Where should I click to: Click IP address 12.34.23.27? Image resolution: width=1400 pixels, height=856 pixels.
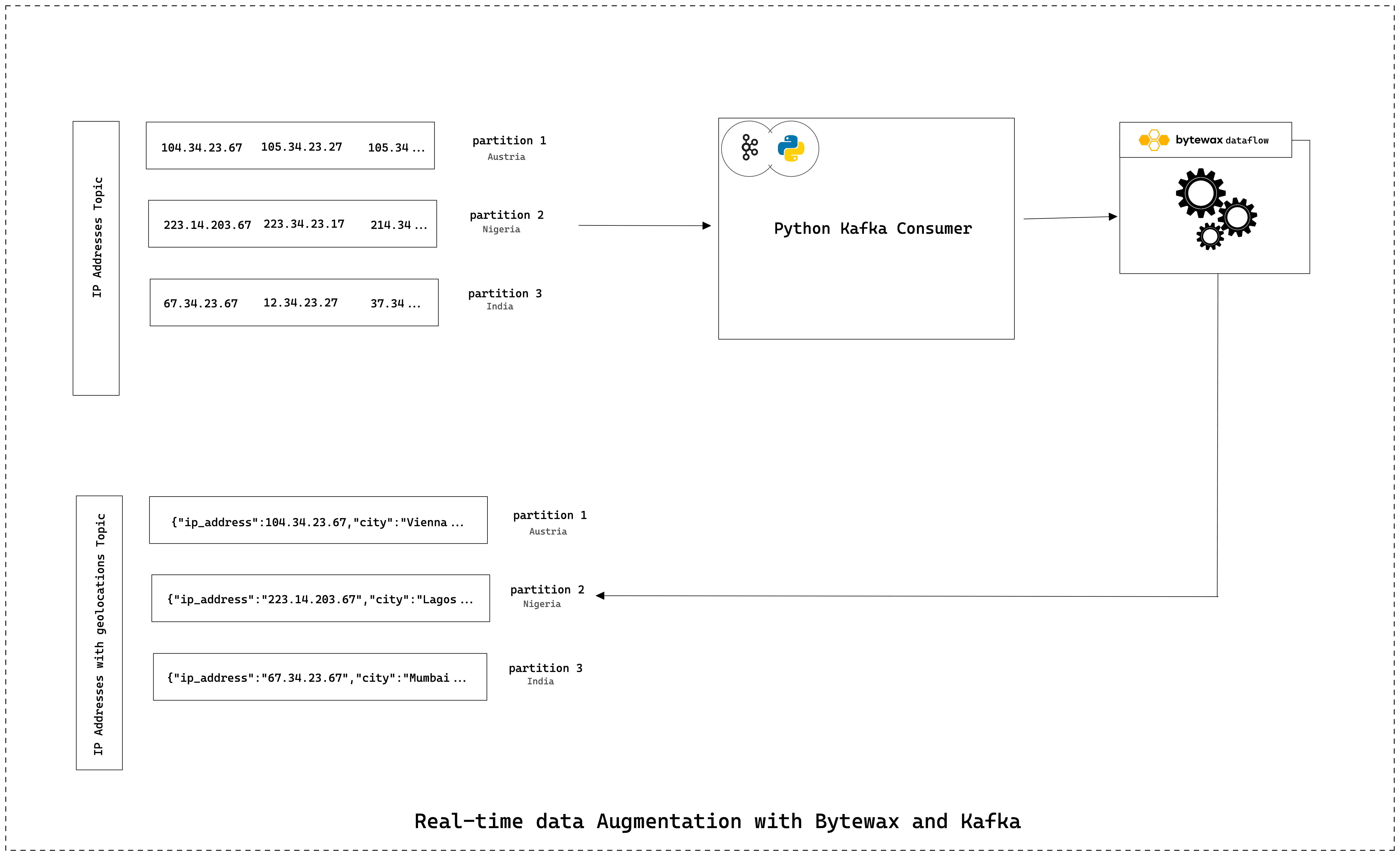point(300,302)
